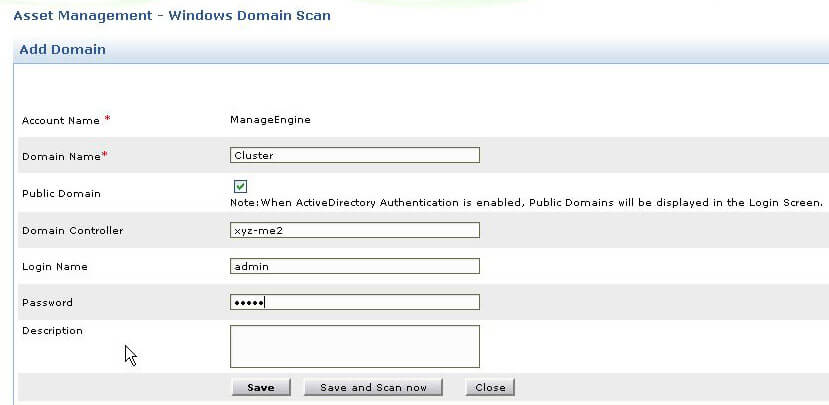829x405 pixels.
Task: Click the Domain Controller label
Action: [72, 231]
